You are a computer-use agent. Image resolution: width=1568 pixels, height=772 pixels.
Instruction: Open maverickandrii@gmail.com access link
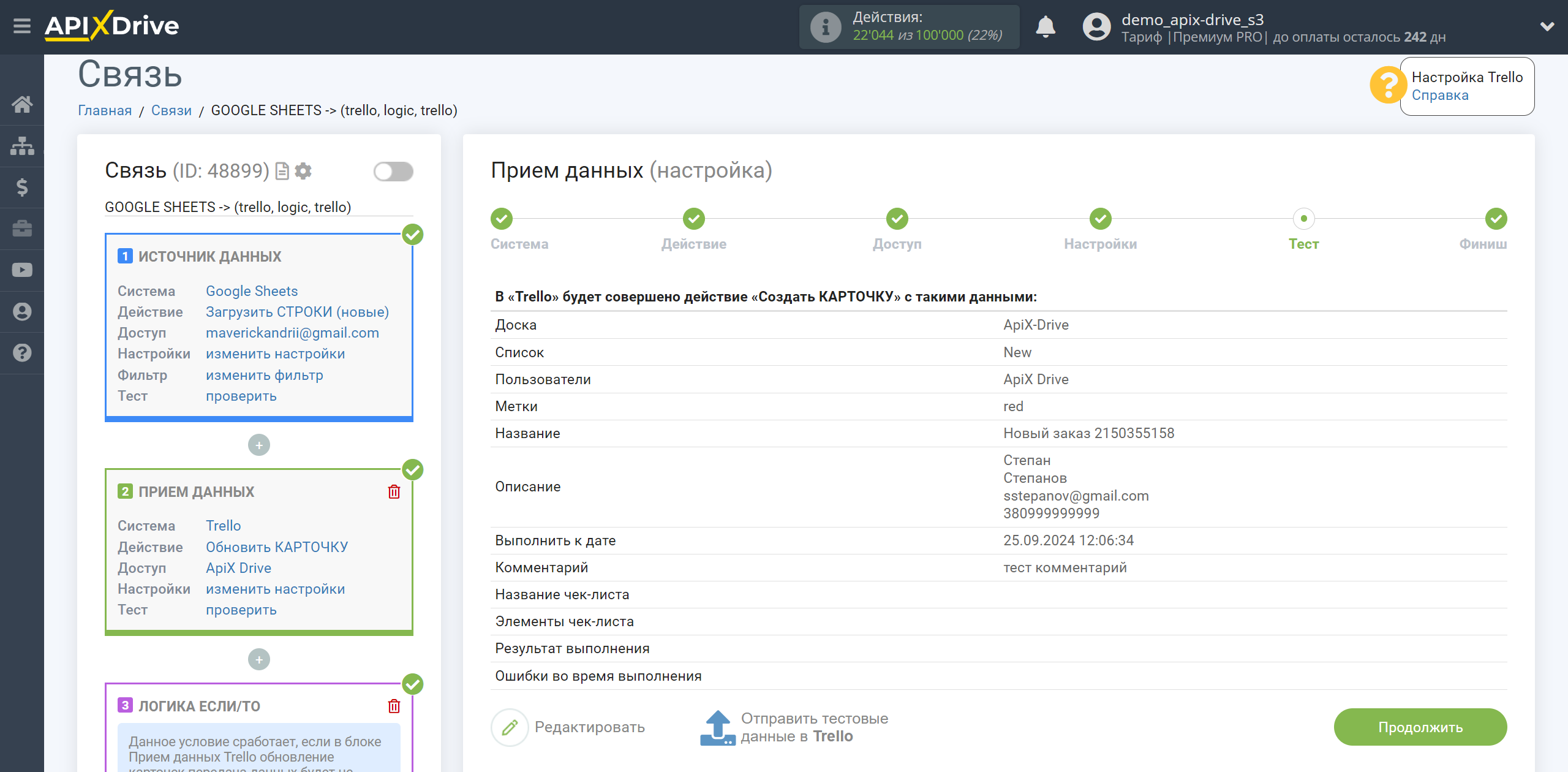click(x=293, y=333)
